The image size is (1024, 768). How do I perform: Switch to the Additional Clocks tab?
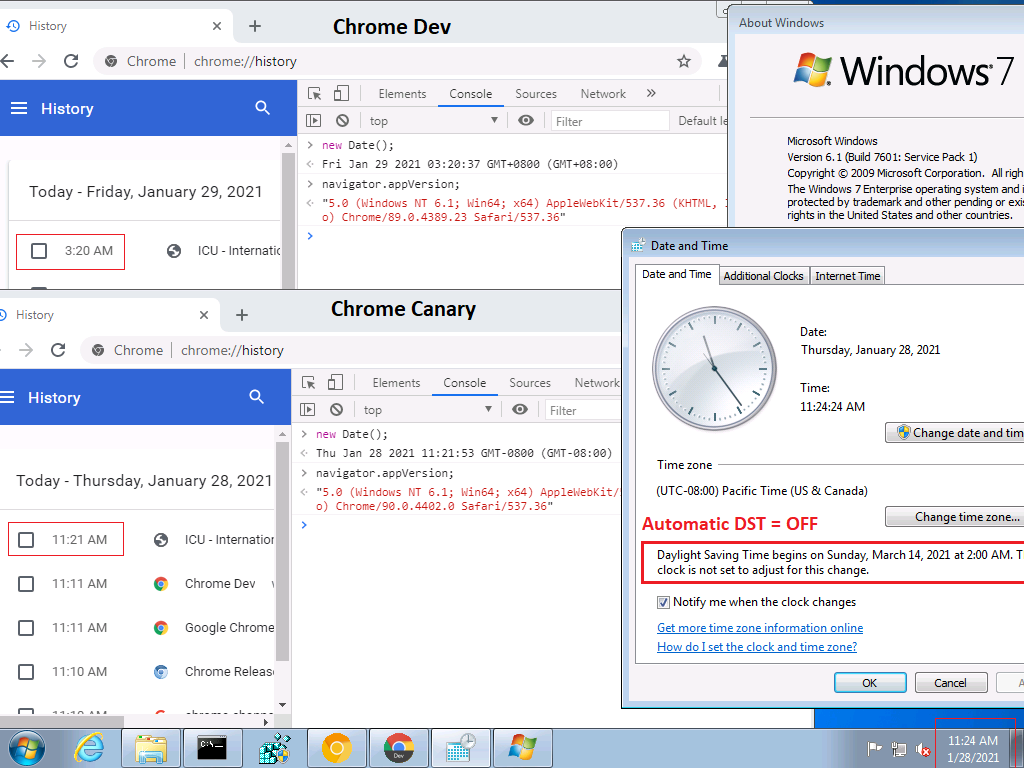(x=763, y=275)
